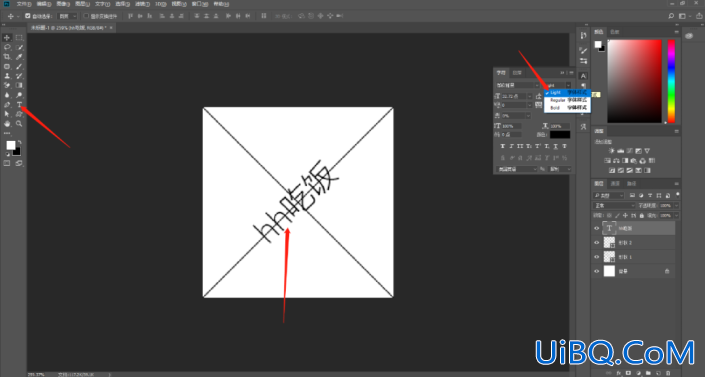Toggle Quick Mask mode below the color swatches
The height and width of the screenshot is (377, 705).
pyautogui.click(x=7, y=163)
